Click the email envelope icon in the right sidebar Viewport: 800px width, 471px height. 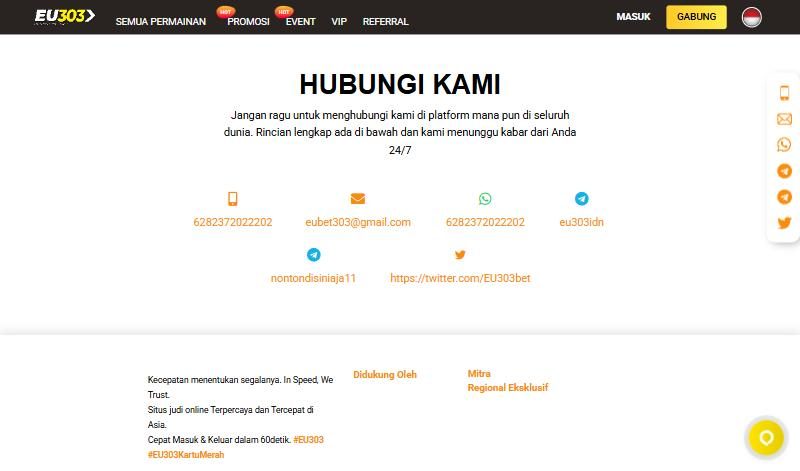[784, 119]
